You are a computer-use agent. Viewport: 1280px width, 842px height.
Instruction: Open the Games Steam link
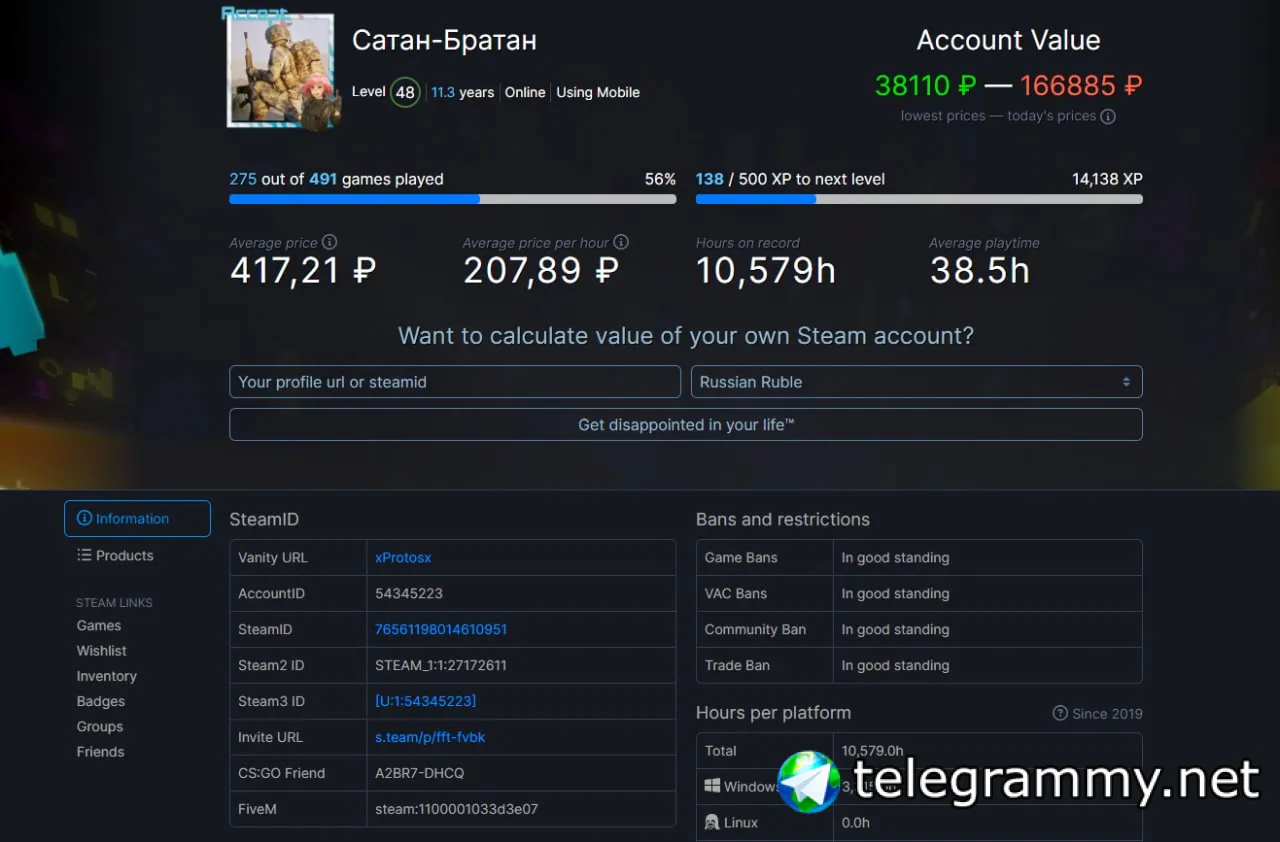(x=99, y=626)
